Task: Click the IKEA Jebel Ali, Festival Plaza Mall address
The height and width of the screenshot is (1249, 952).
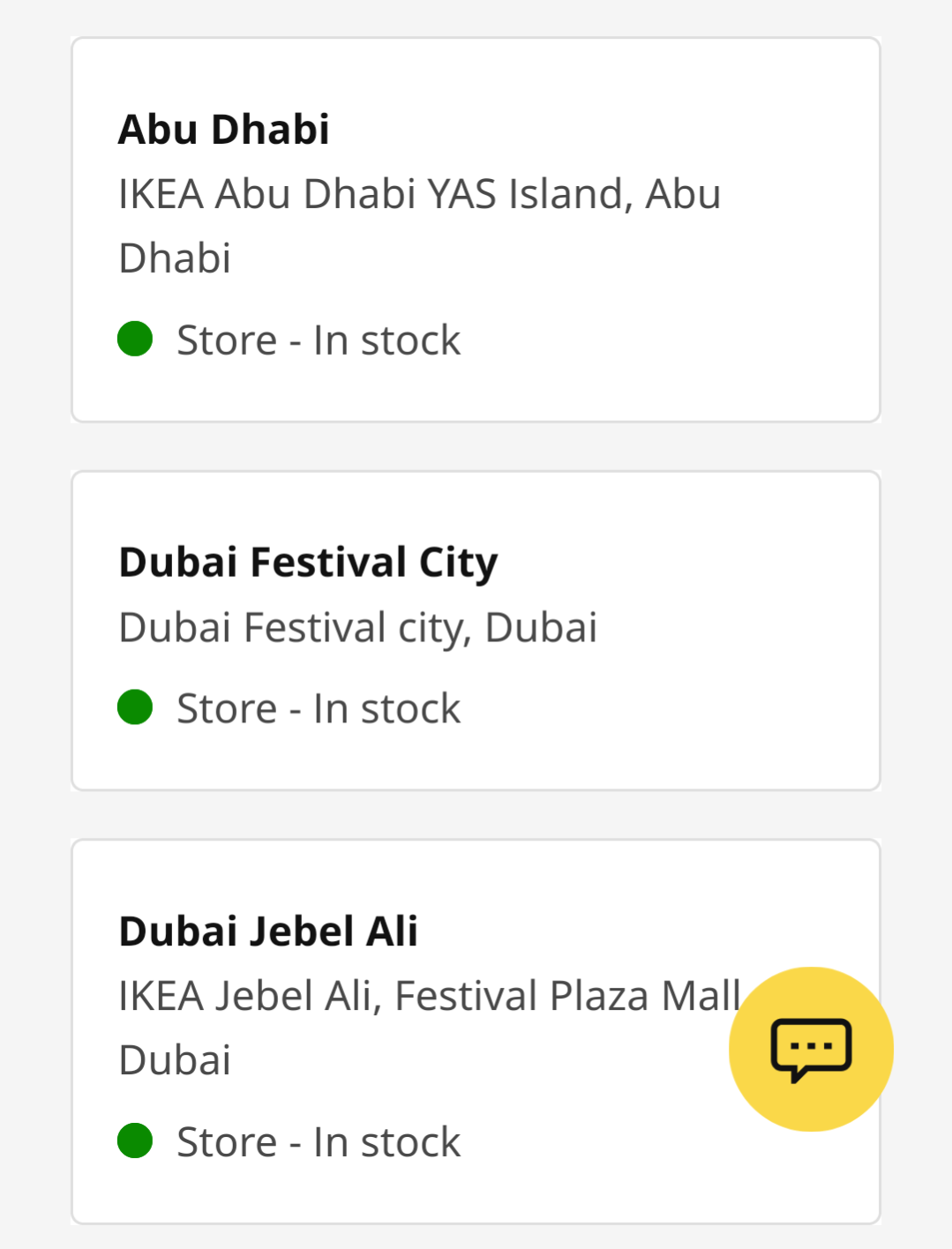Action: click(x=429, y=996)
